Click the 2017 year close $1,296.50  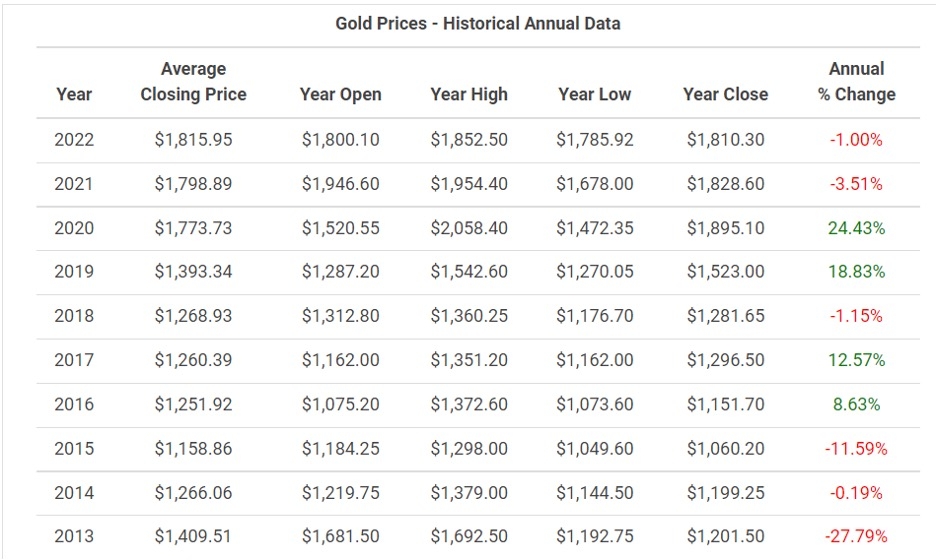(725, 360)
